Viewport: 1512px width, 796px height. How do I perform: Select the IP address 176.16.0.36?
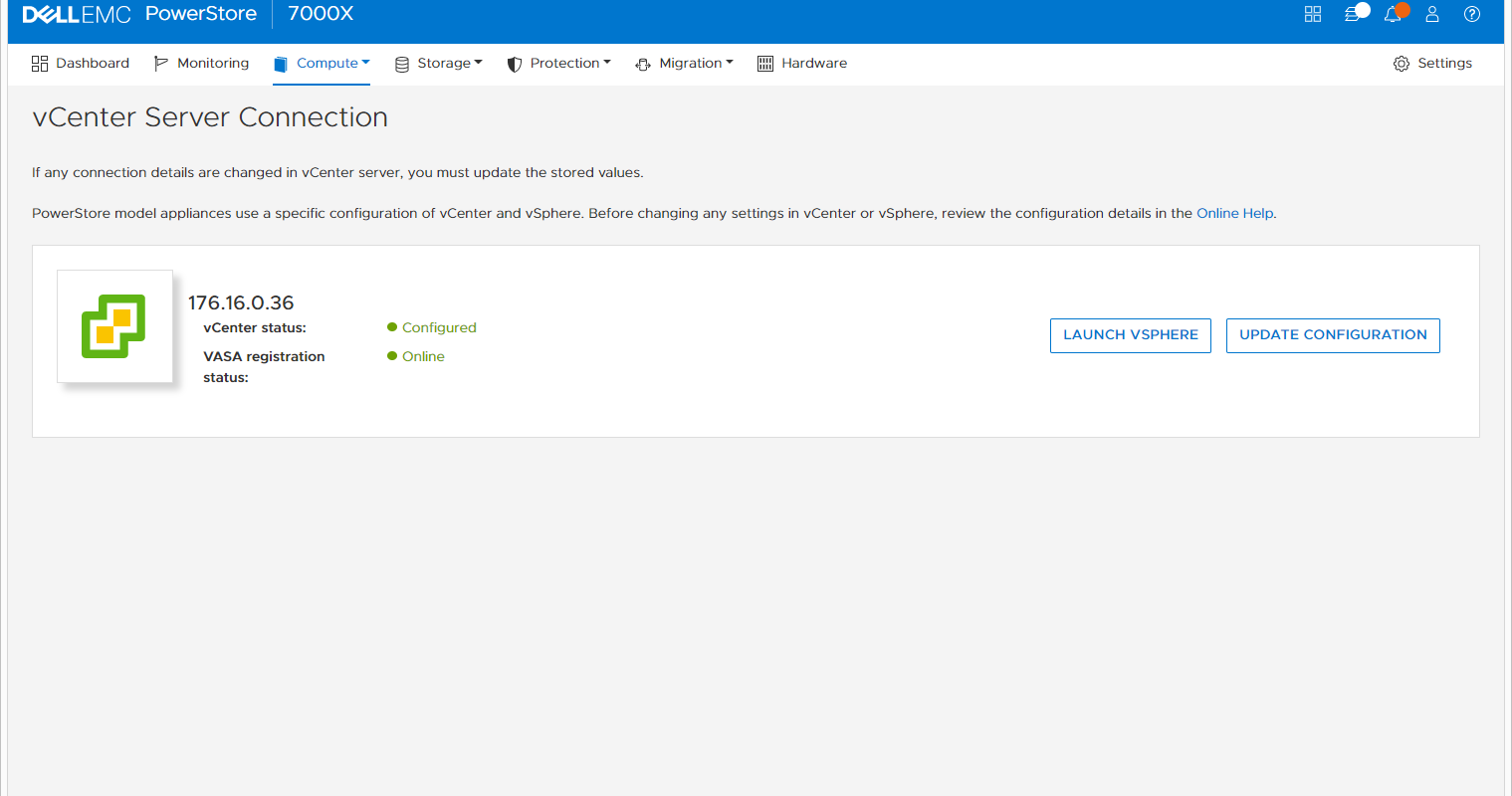pos(241,302)
